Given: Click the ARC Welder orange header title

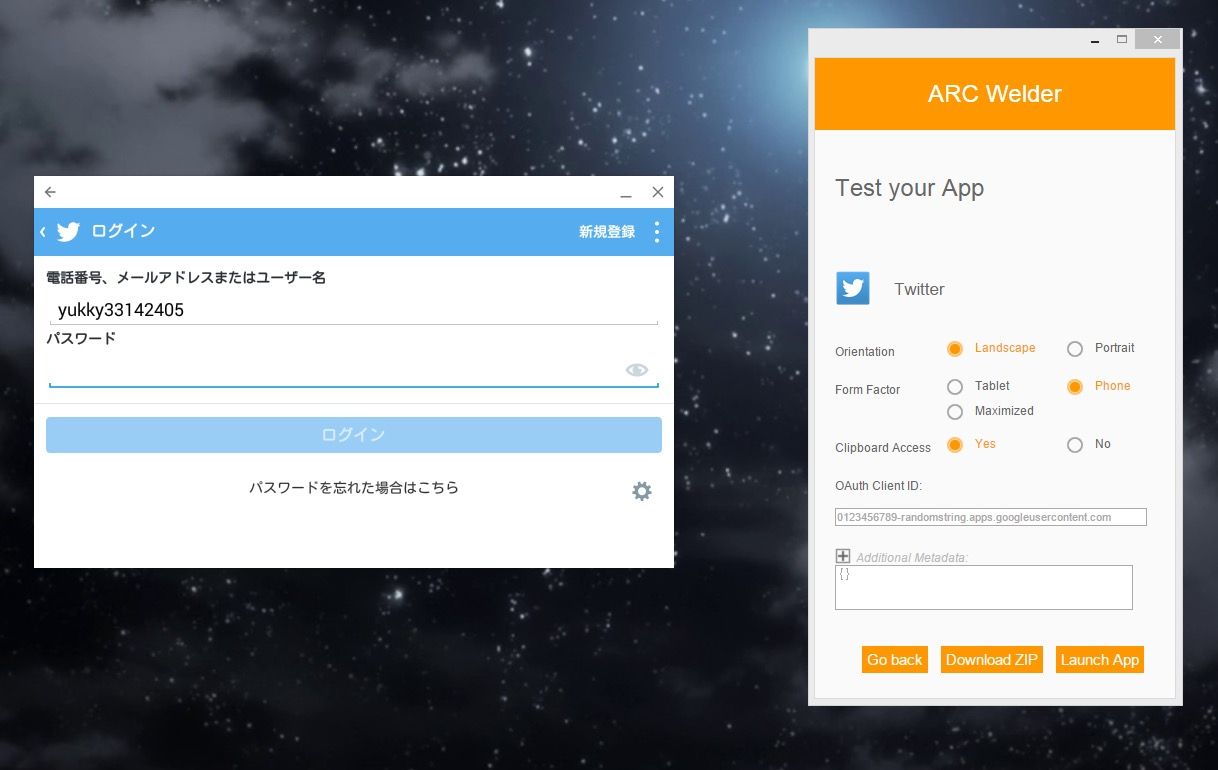Looking at the screenshot, I should click(x=995, y=94).
